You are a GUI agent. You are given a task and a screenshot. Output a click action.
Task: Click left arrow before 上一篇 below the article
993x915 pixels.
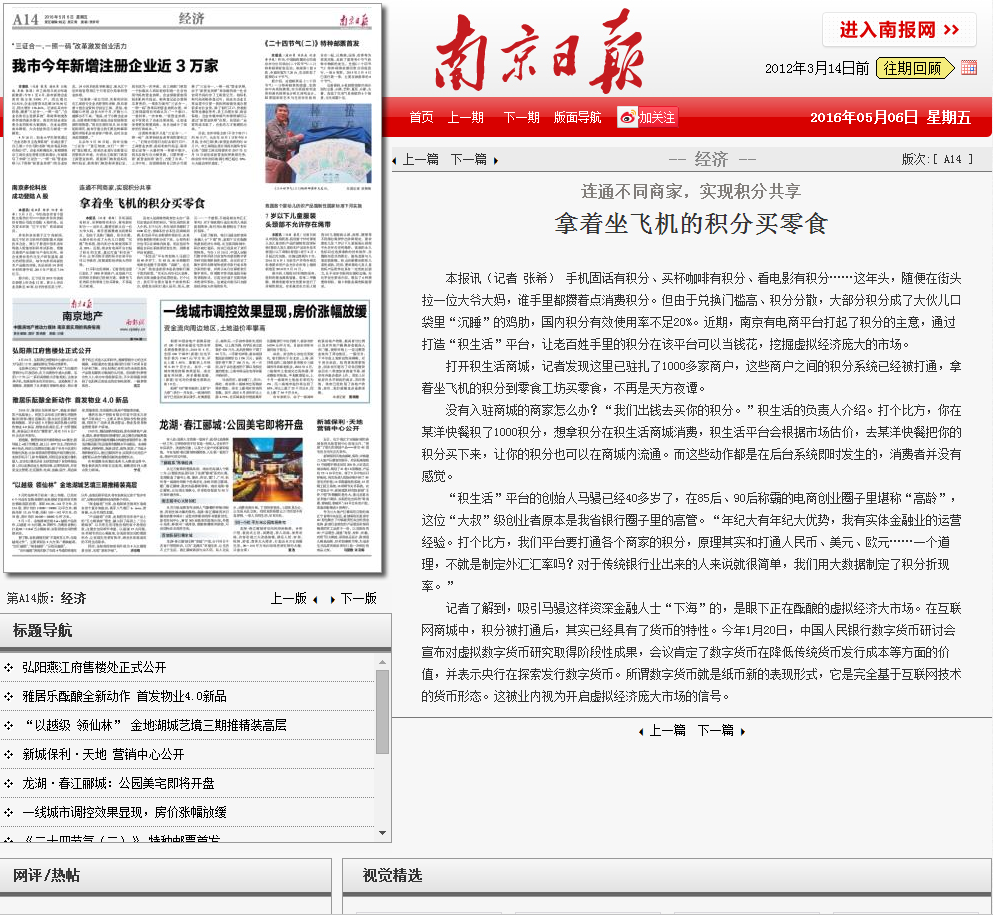click(641, 731)
